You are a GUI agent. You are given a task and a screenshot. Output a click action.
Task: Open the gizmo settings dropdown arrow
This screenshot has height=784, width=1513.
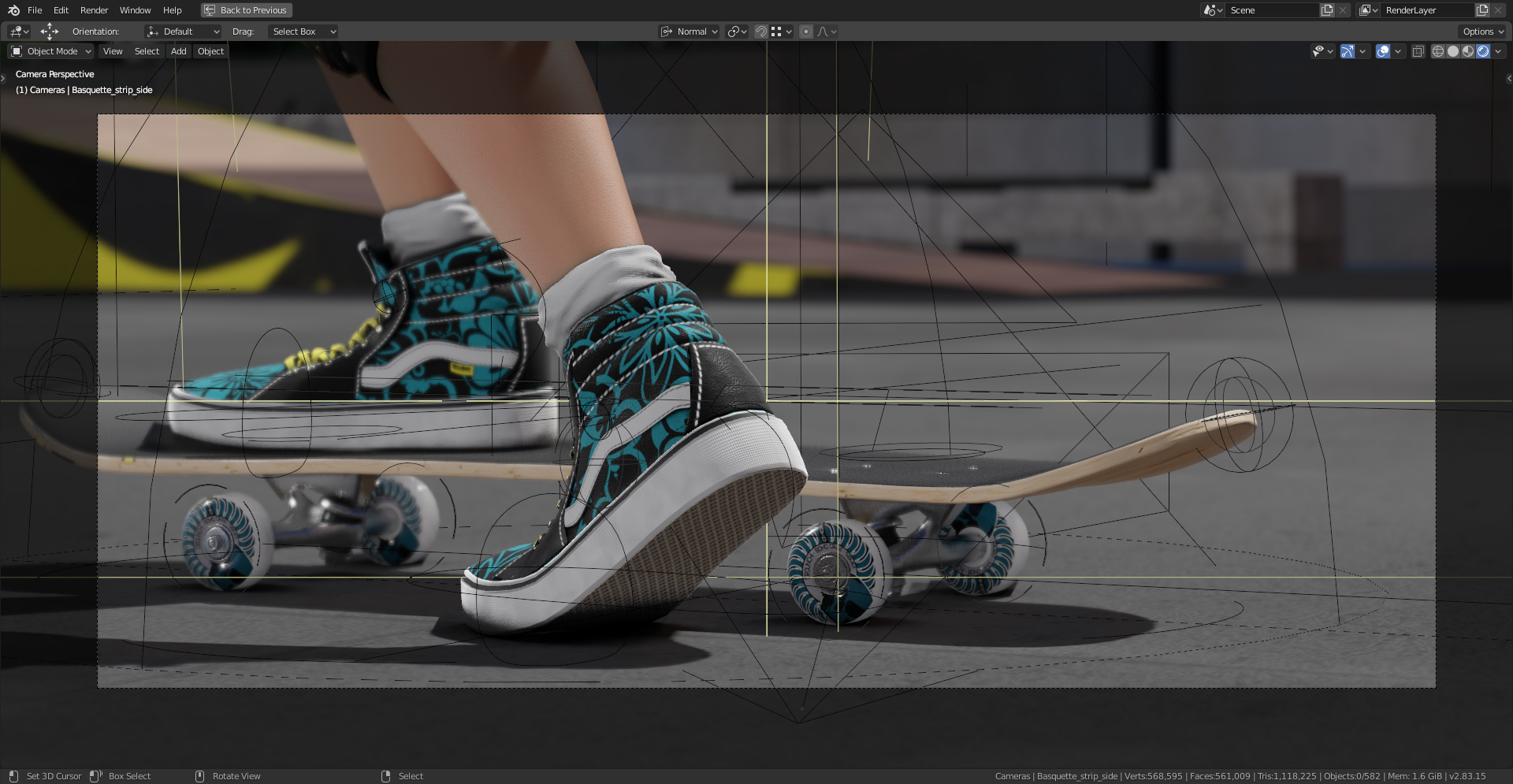click(x=1362, y=51)
